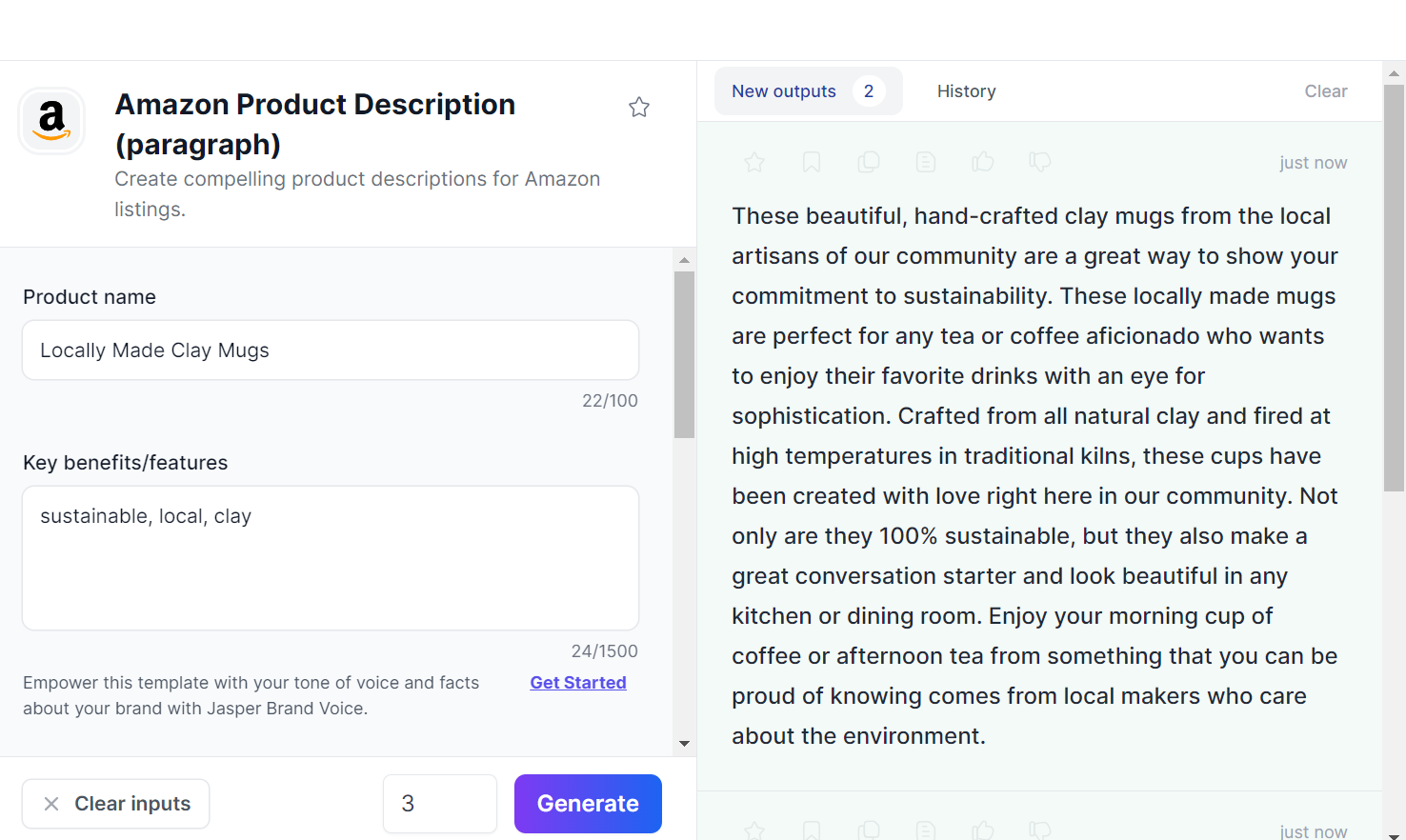
Task: Click the Key benefits/features label
Action: point(126,463)
